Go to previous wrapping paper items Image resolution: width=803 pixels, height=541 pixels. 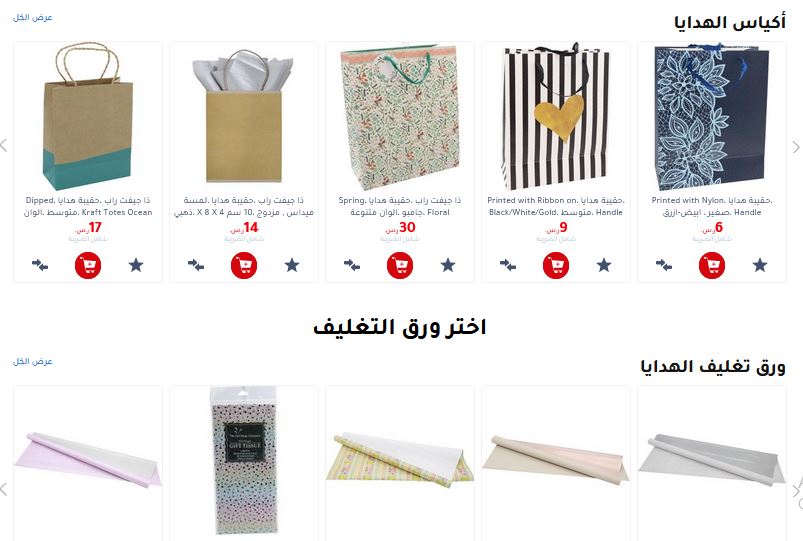tap(4, 489)
